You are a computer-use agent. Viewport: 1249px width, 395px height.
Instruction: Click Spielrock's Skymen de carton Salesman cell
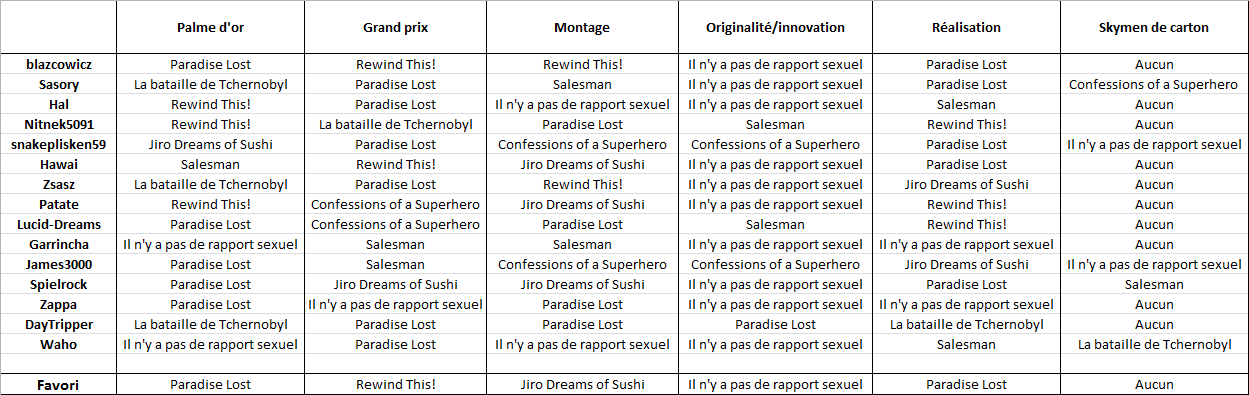(1154, 284)
